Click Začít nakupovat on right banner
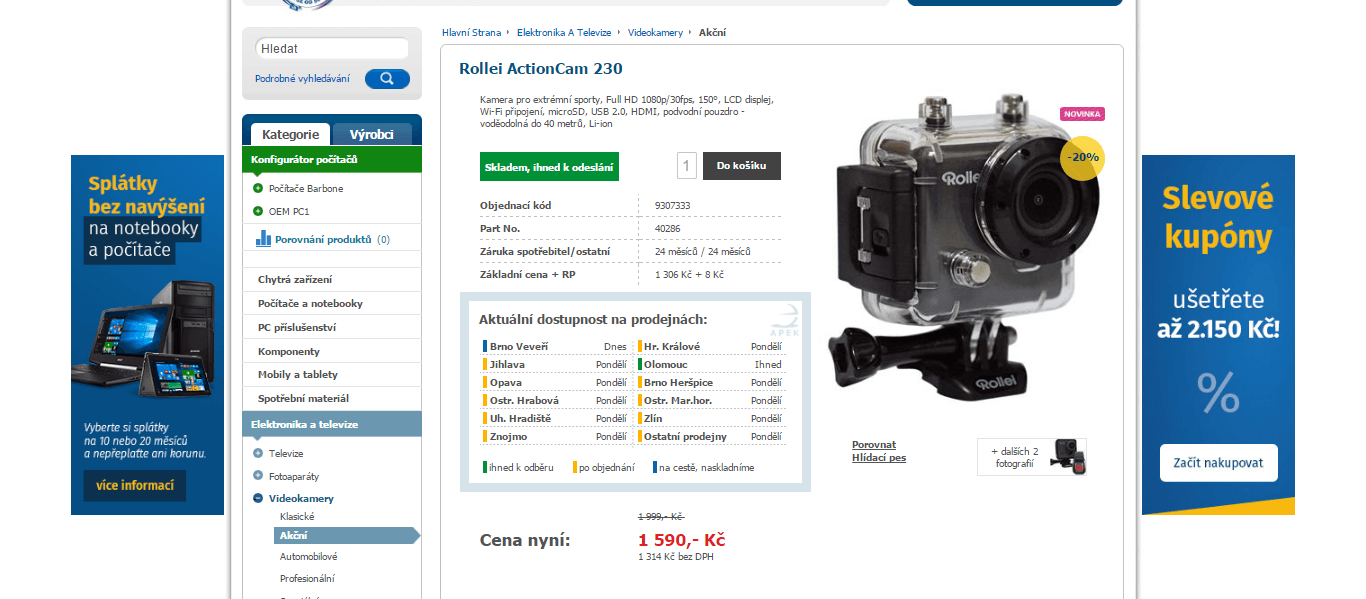 pos(1218,463)
